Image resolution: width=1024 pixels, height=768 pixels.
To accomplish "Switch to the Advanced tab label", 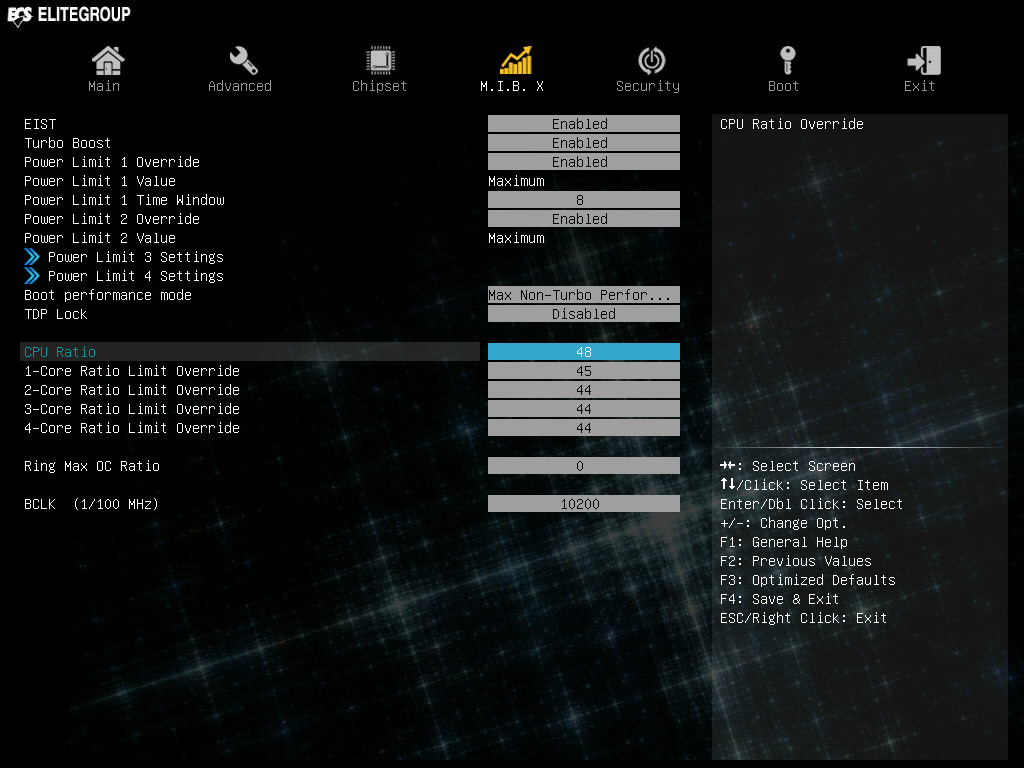I will [x=240, y=86].
